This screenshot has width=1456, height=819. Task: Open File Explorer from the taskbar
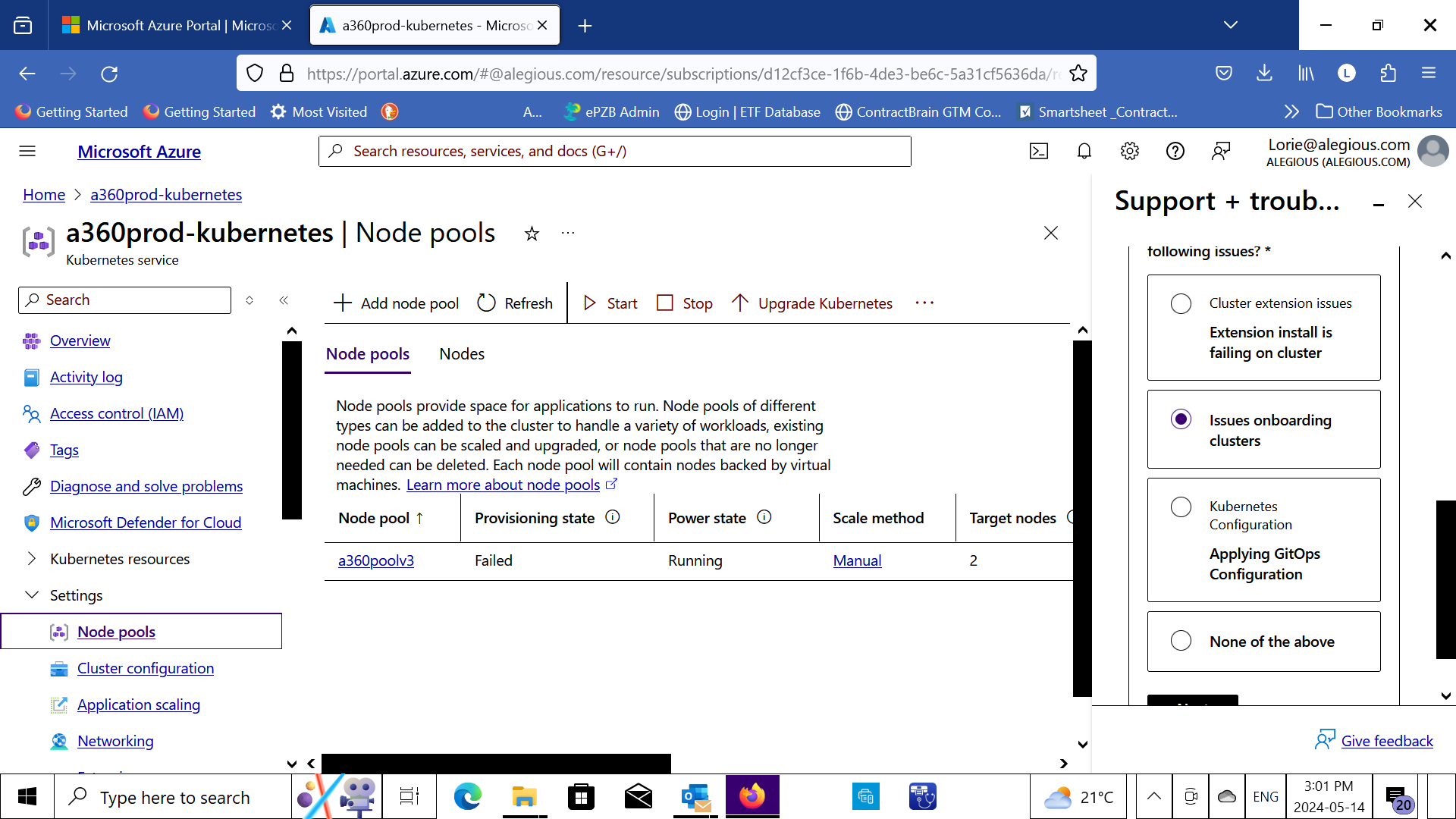pos(524,797)
